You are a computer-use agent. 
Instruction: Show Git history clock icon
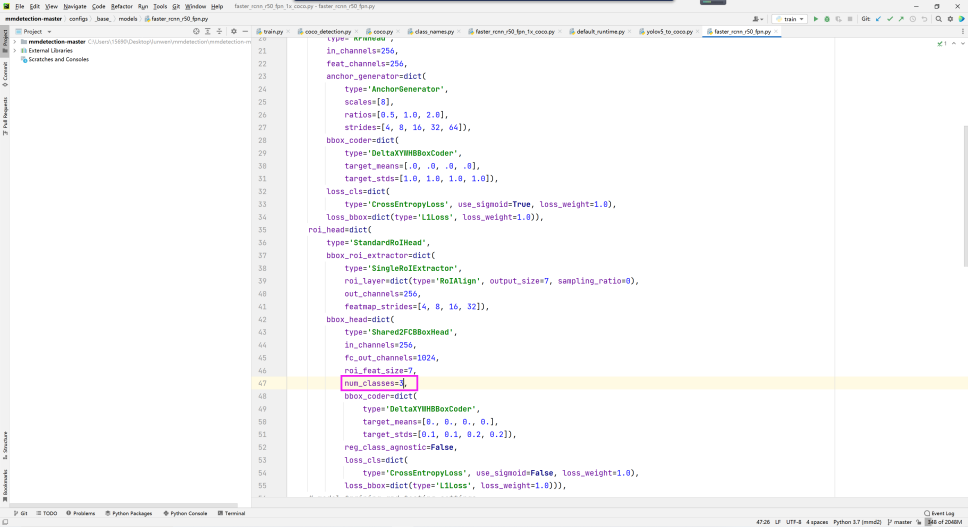pyautogui.click(x=913, y=19)
